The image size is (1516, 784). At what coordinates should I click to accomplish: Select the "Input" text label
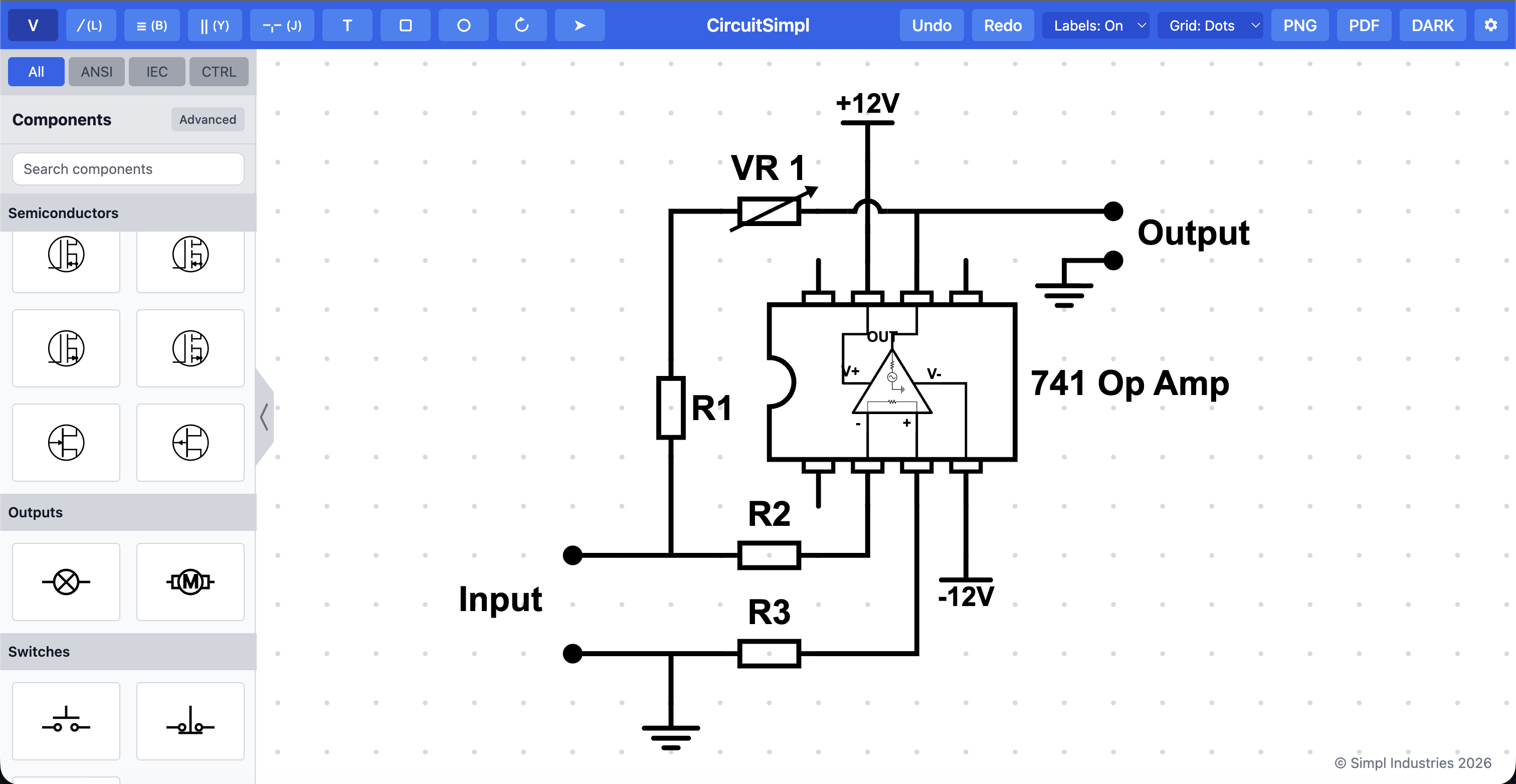click(x=500, y=601)
